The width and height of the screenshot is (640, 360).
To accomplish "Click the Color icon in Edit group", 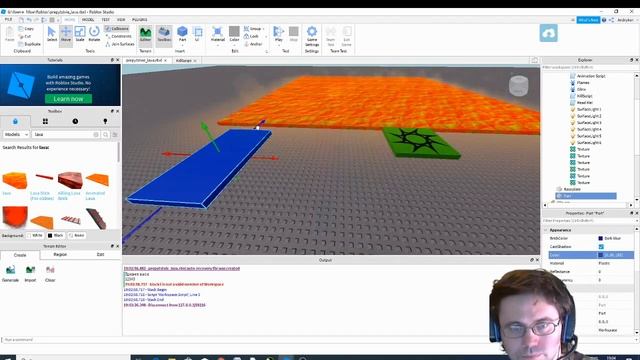I will coord(234,31).
